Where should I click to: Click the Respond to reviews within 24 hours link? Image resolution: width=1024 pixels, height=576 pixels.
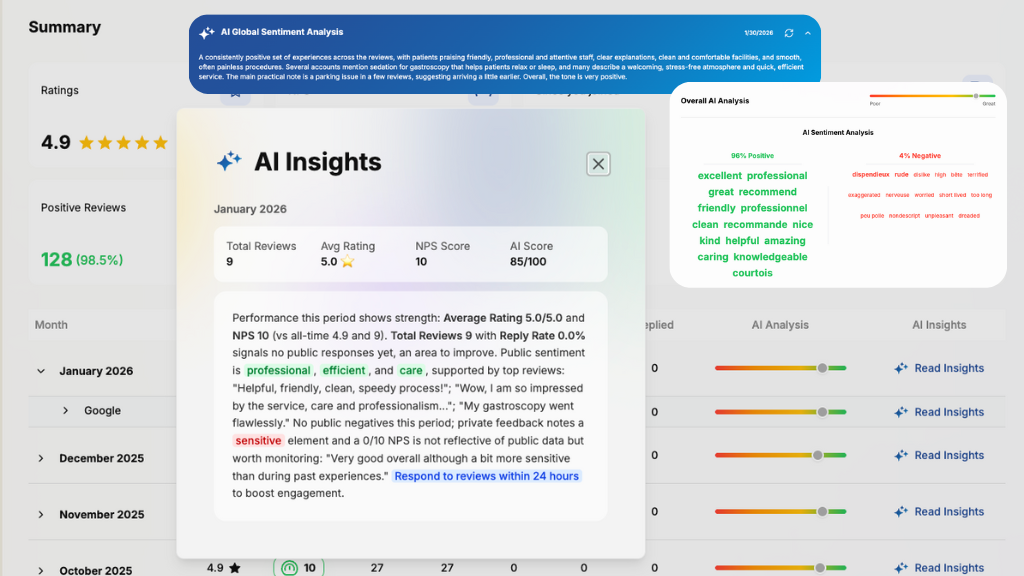tap(486, 476)
